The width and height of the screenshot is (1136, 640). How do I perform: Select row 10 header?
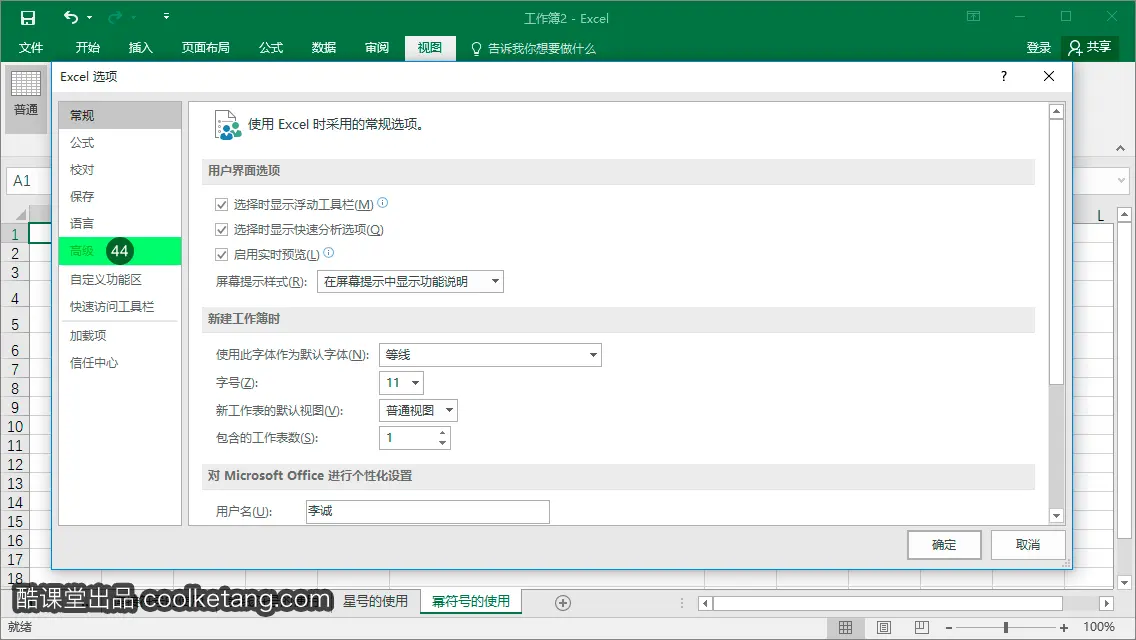tap(14, 427)
